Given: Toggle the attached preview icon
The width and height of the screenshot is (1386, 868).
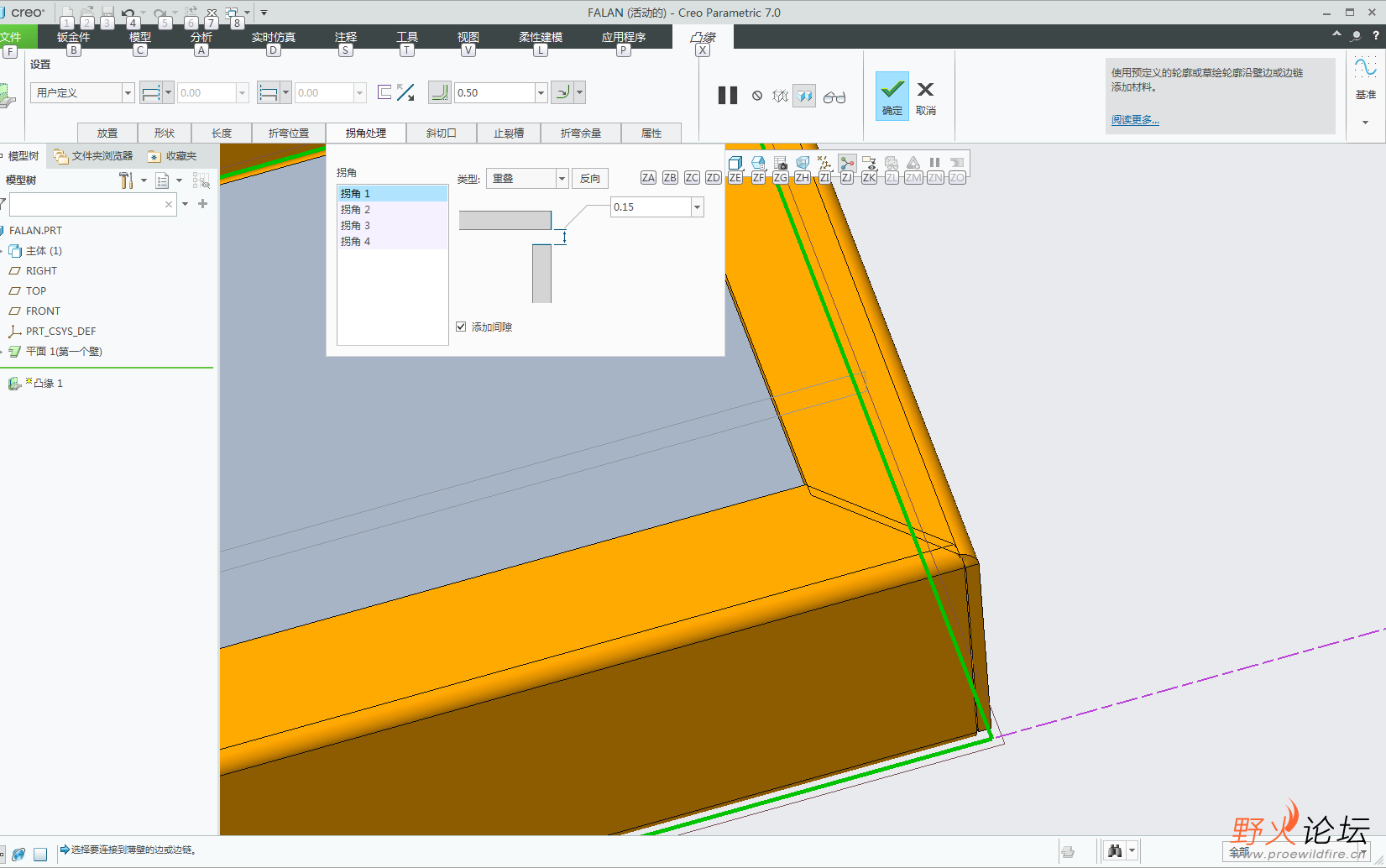Looking at the screenshot, I should point(804,97).
